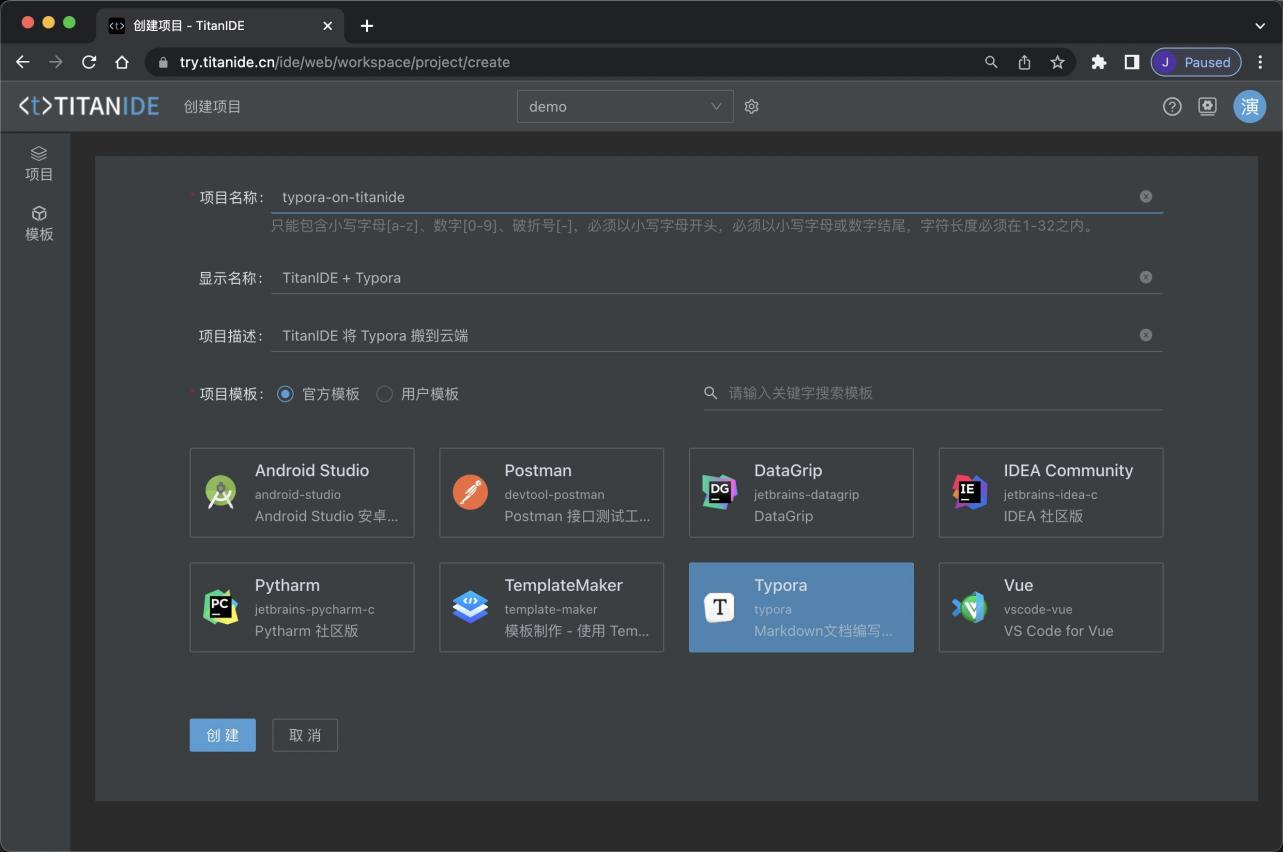The image size is (1283, 852).
Task: Open the help question mark icon
Action: pyautogui.click(x=1172, y=107)
